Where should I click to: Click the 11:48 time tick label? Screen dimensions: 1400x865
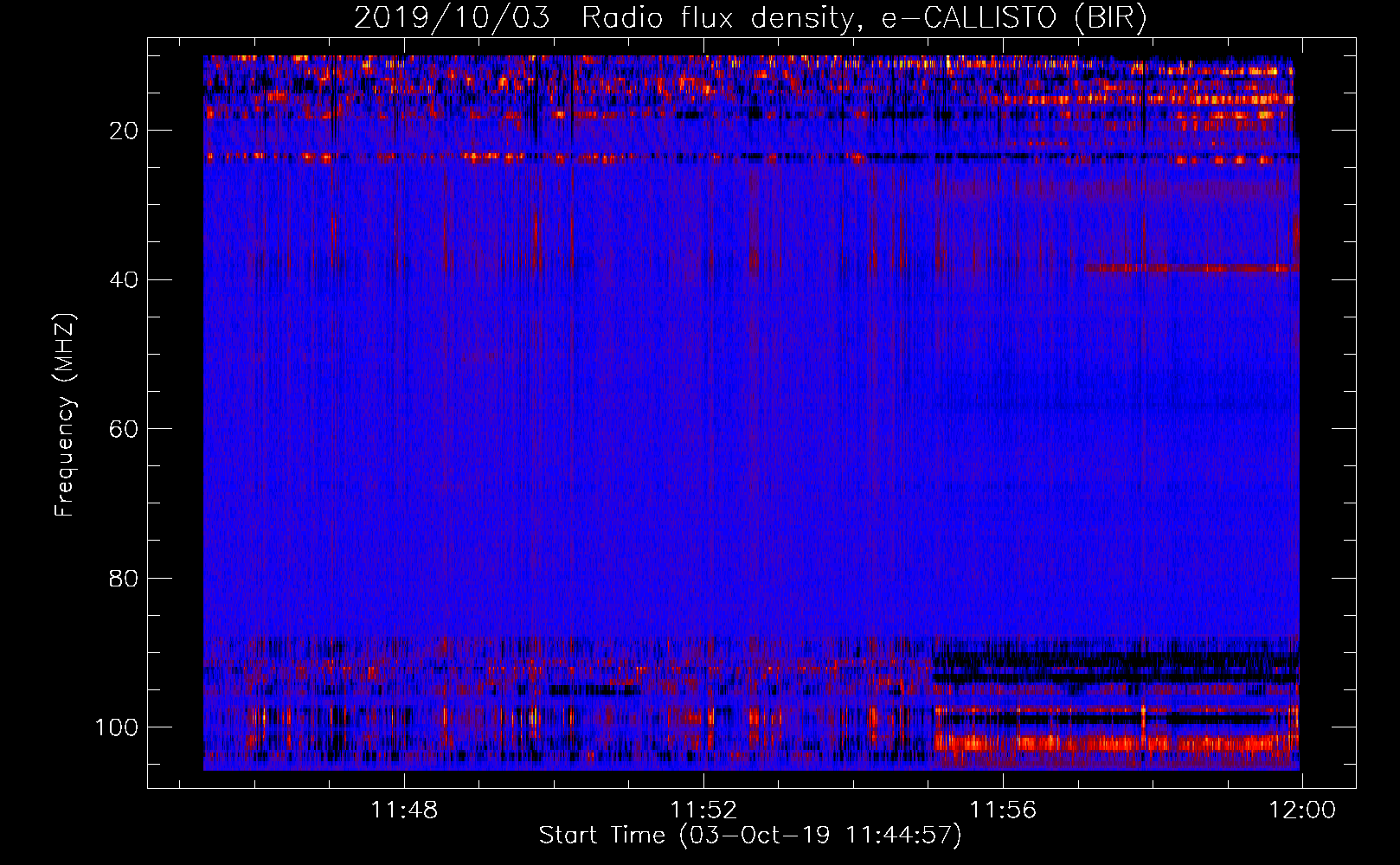(x=404, y=811)
